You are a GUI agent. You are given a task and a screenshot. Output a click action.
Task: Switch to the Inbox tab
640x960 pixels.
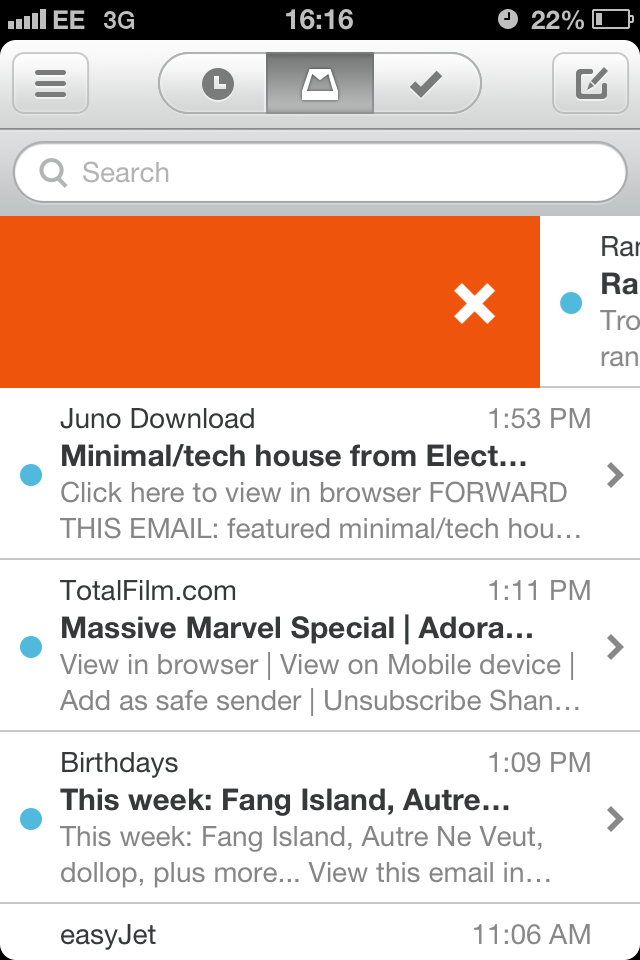click(320, 84)
